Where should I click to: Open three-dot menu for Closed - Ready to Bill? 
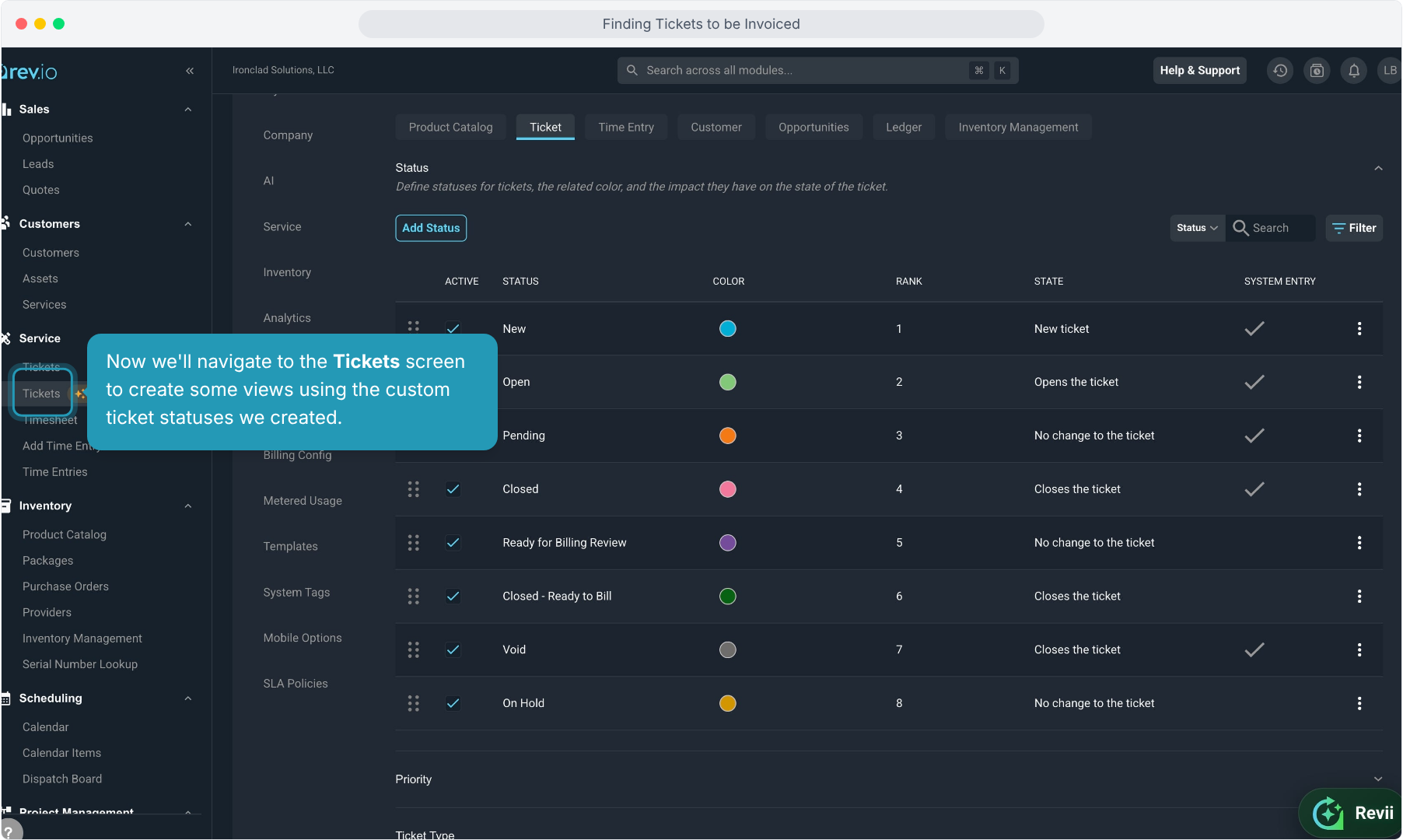pos(1359,597)
